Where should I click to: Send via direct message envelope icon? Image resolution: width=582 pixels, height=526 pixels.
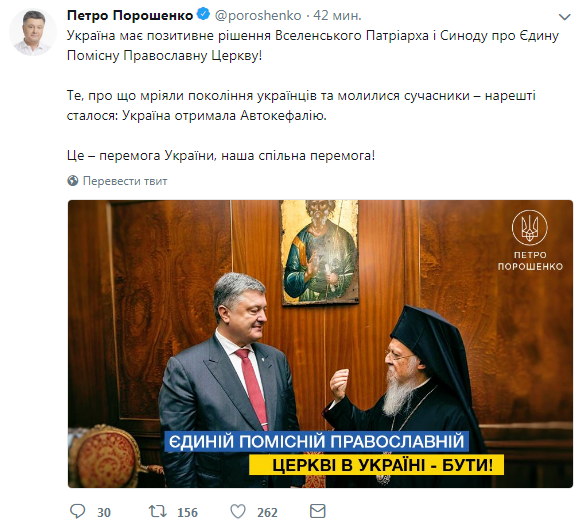pos(318,511)
